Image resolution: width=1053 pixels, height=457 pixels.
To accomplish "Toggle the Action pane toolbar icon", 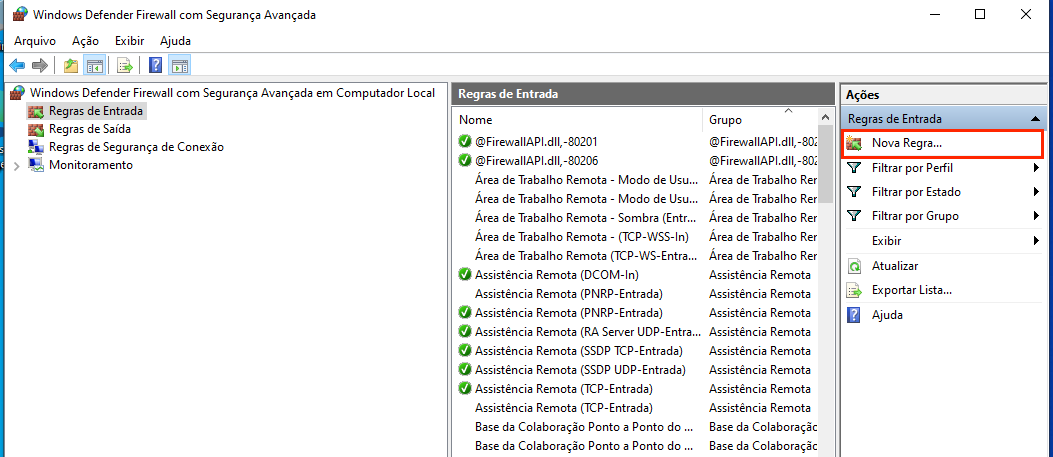I will 179,65.
